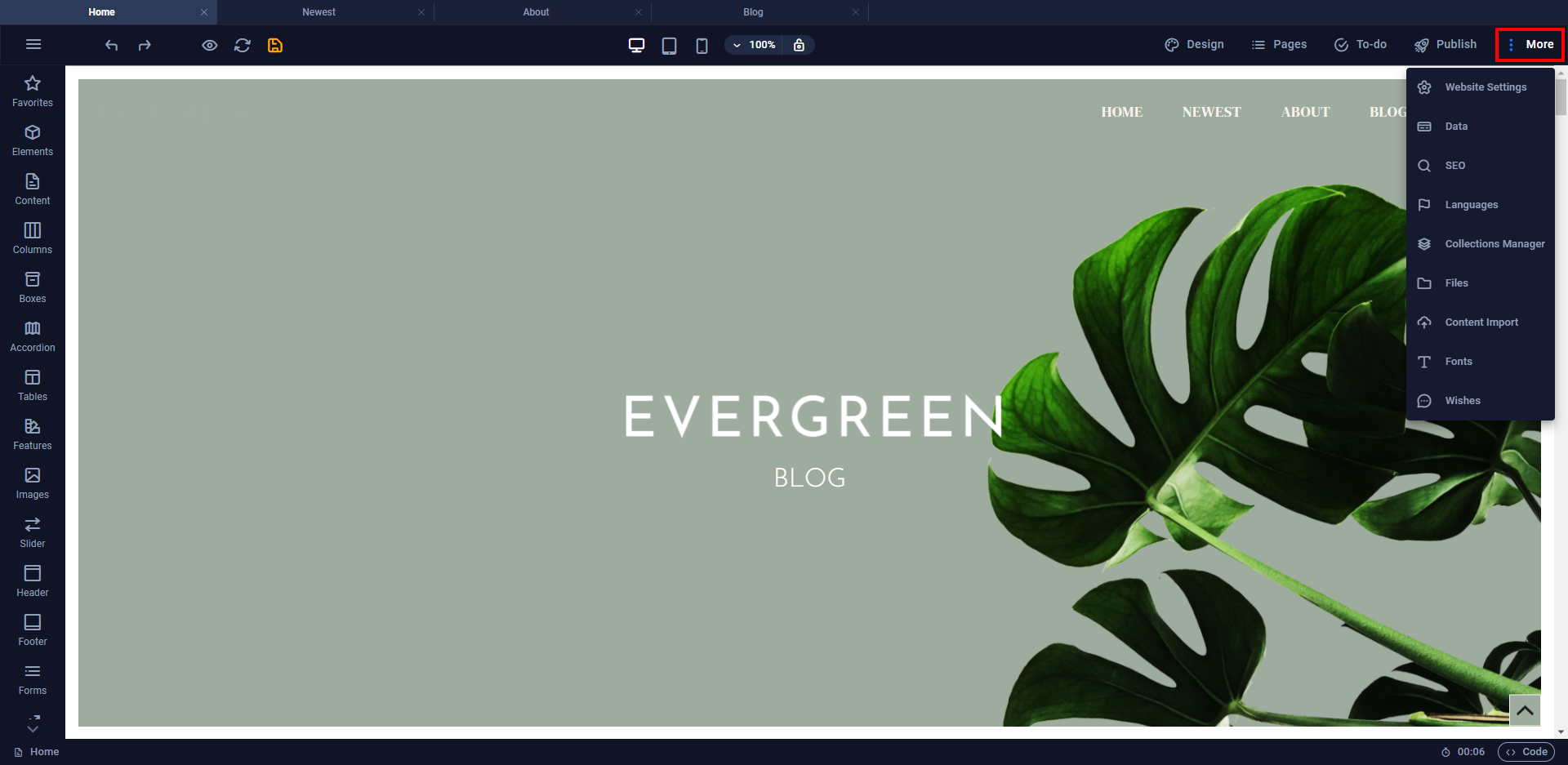
Task: Open the hamburger main menu
Action: pyautogui.click(x=33, y=44)
